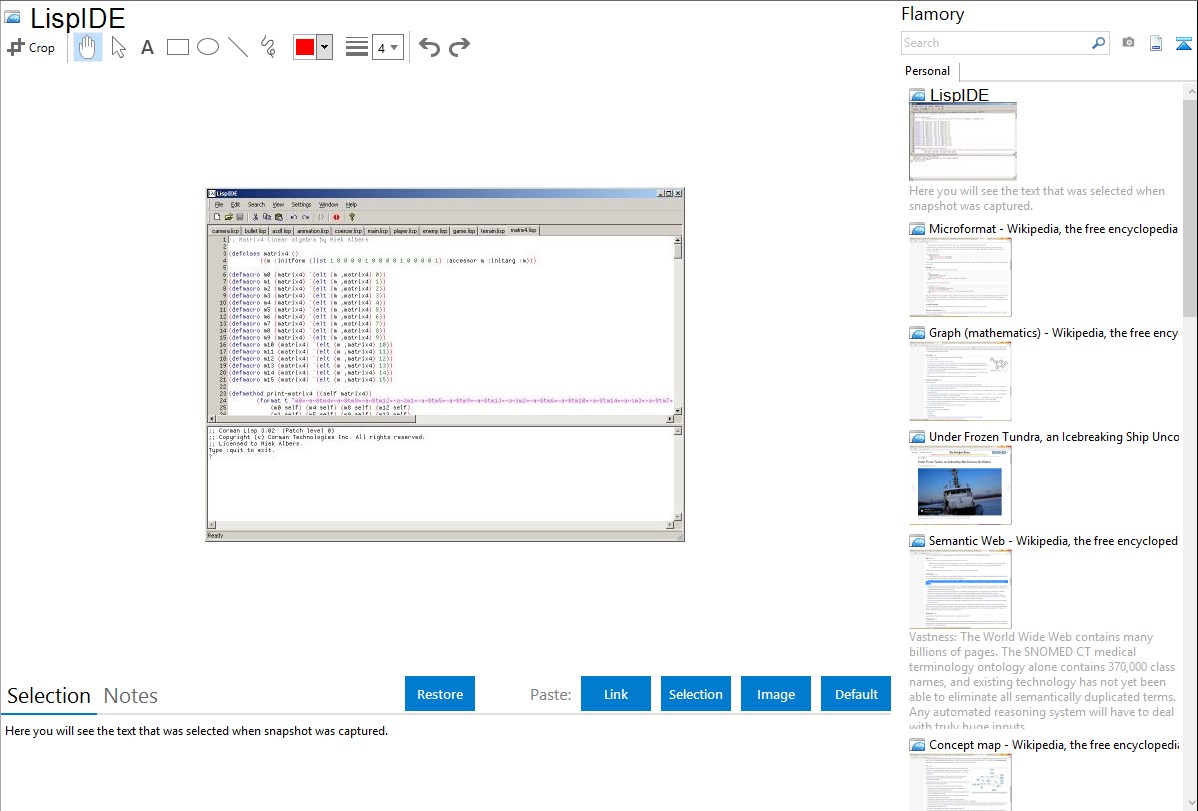Click the camera capture icon
This screenshot has width=1198, height=811.
[1128, 43]
